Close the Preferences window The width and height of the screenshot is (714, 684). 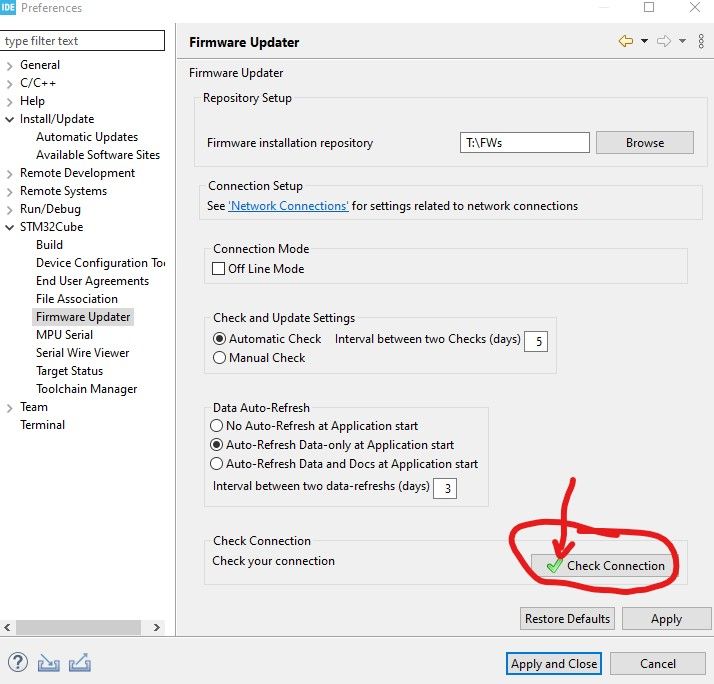(695, 7)
